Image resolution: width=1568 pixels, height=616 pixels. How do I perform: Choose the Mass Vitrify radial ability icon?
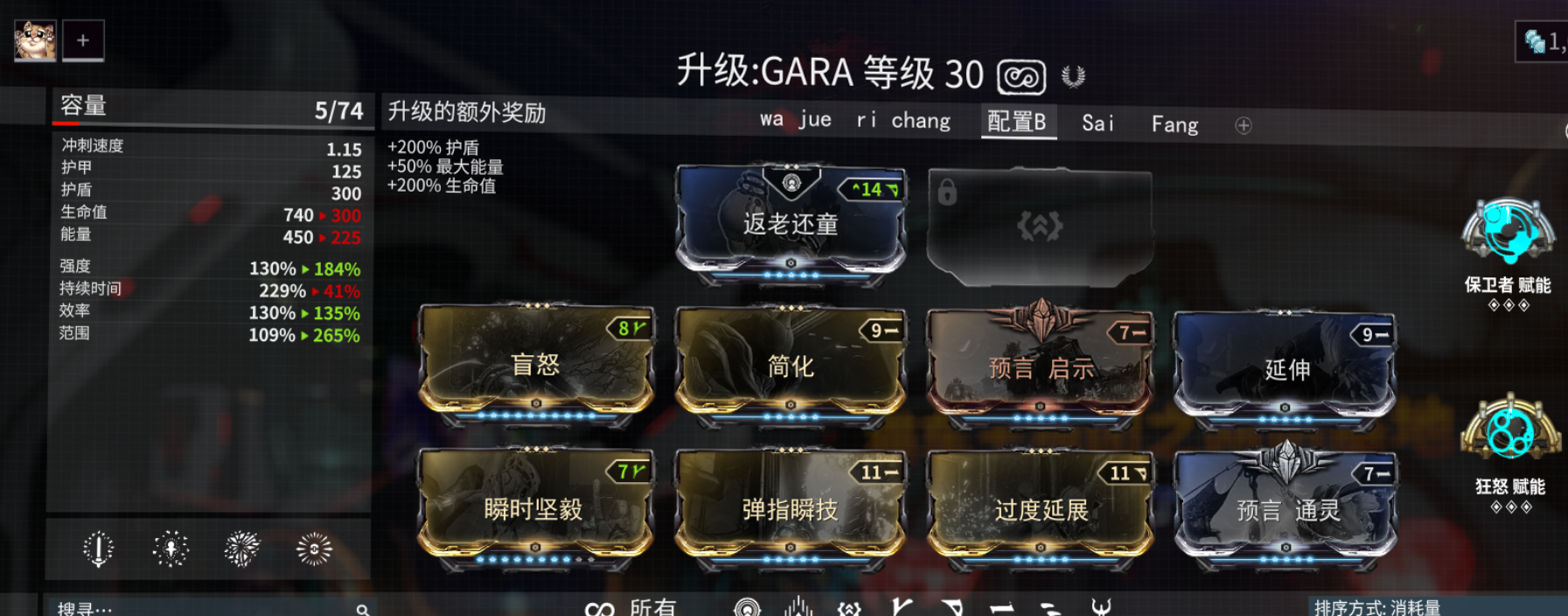coord(314,549)
